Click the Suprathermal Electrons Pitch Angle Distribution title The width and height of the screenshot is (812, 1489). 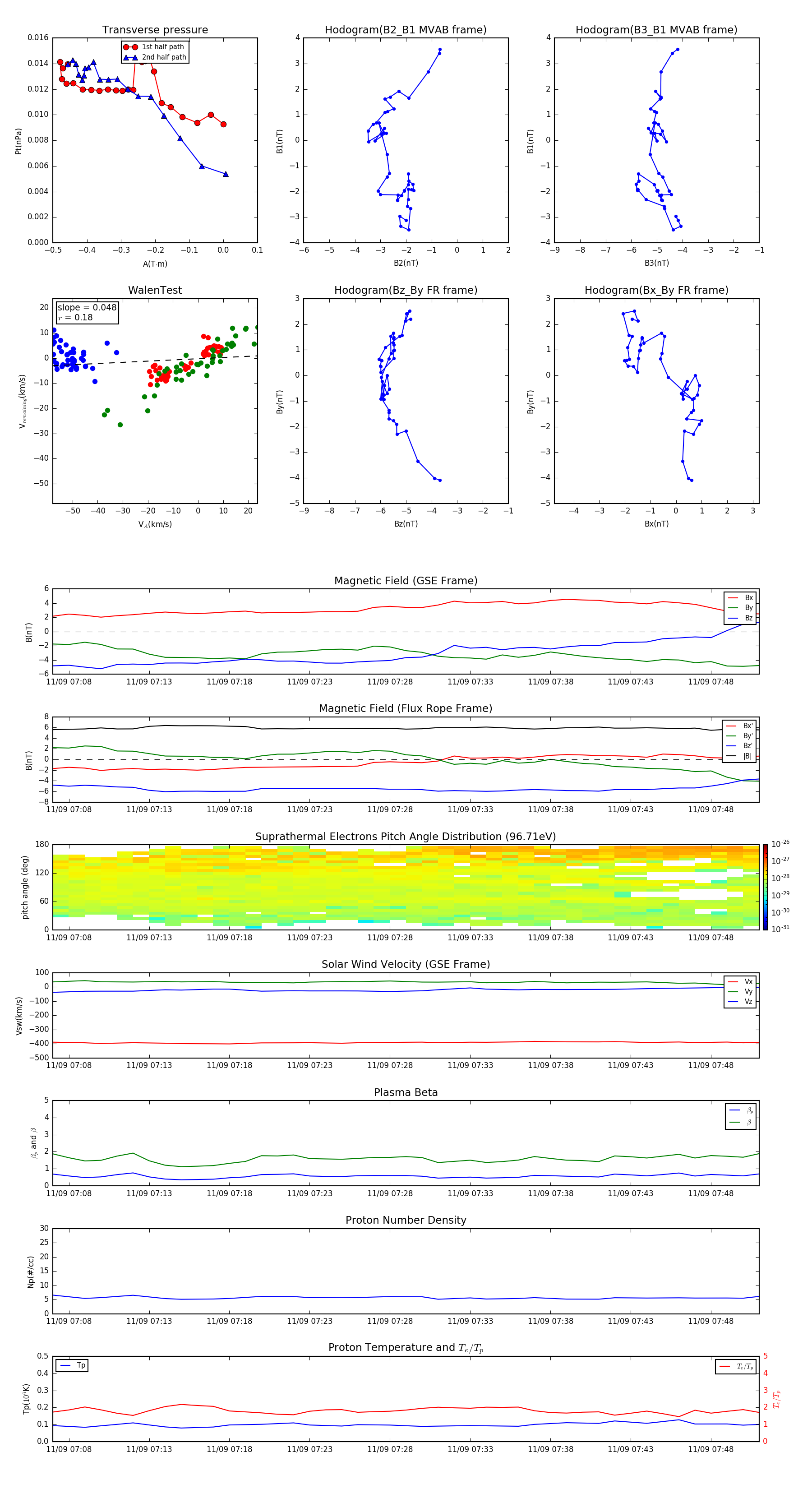[x=406, y=837]
